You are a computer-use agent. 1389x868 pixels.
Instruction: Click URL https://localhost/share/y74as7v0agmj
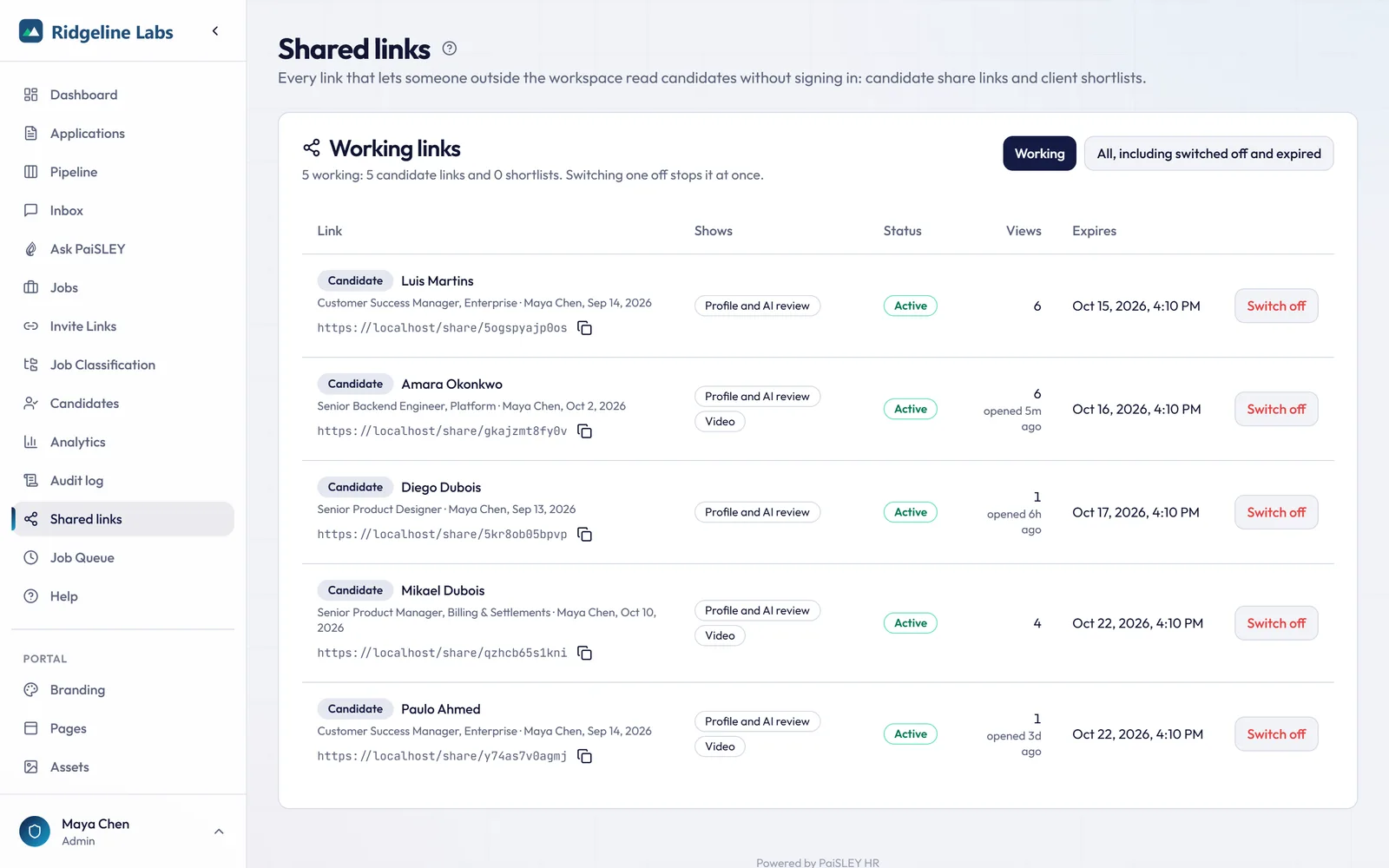(x=442, y=756)
